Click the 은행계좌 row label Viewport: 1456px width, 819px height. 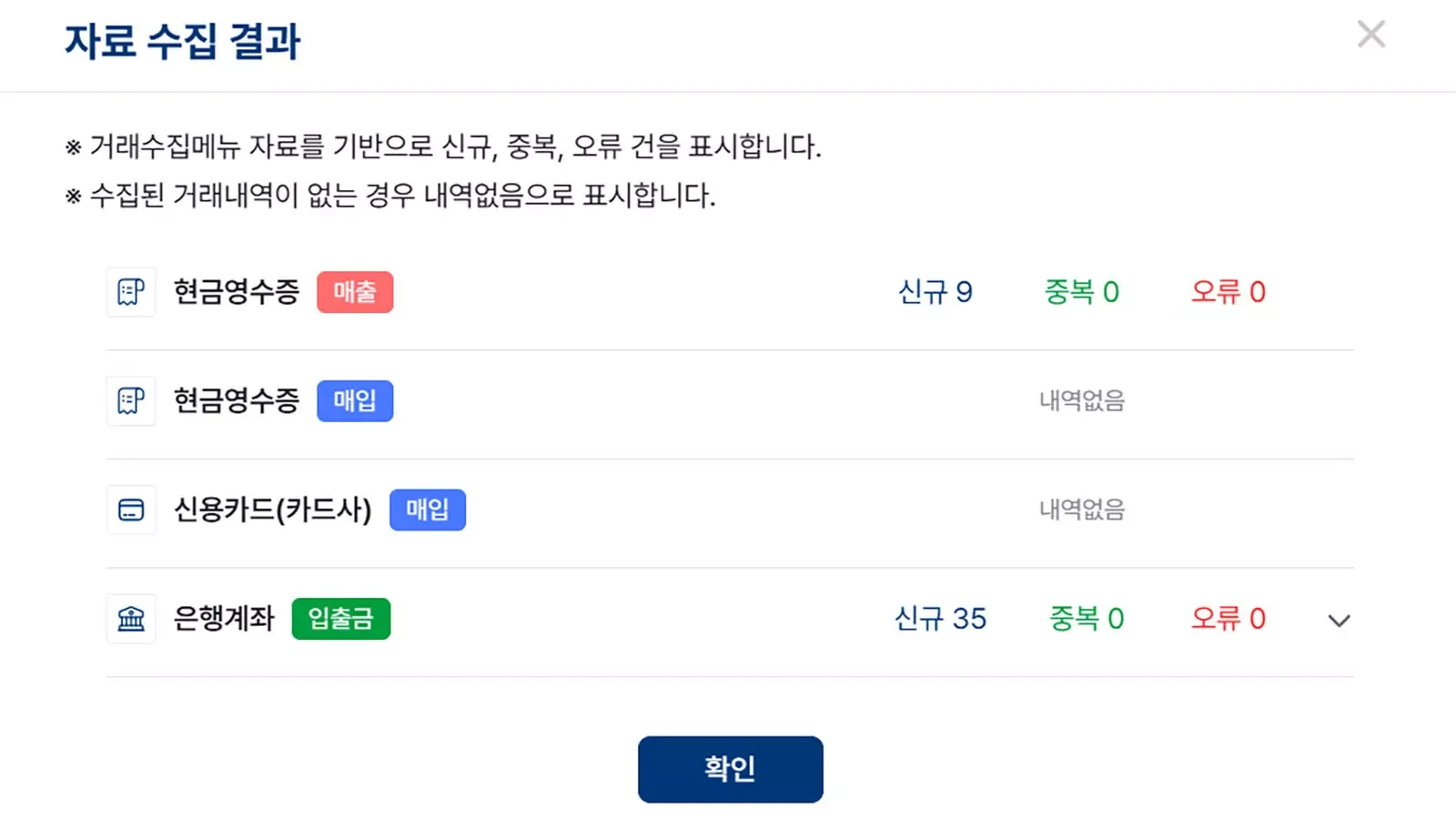(224, 619)
